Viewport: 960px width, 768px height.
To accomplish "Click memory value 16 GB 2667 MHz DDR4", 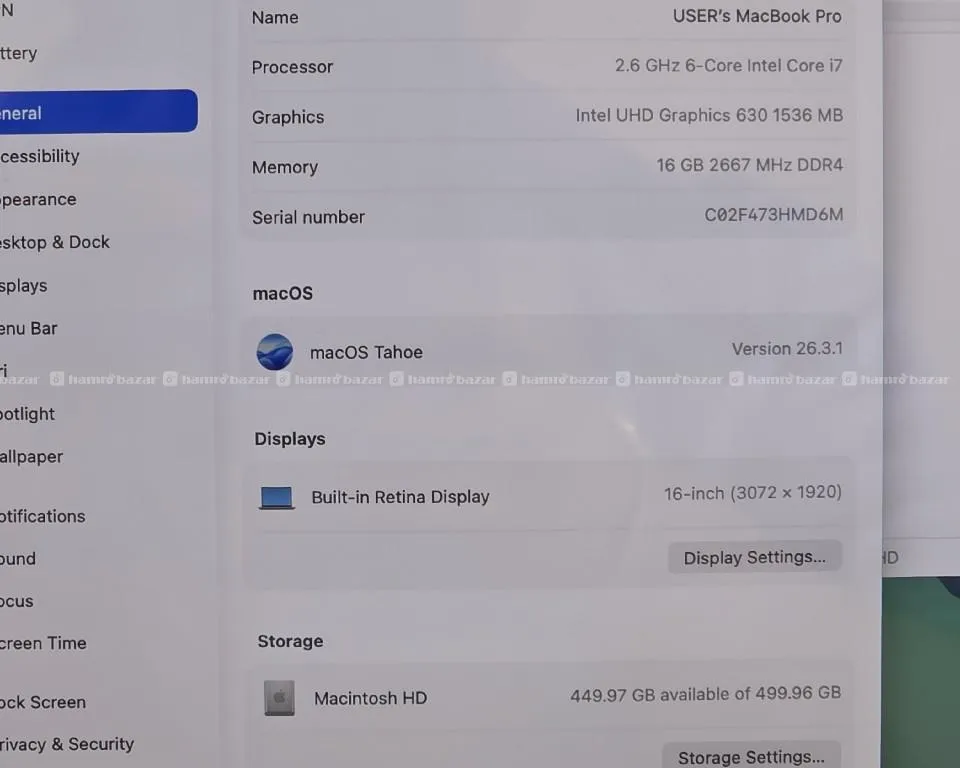I will click(749, 165).
